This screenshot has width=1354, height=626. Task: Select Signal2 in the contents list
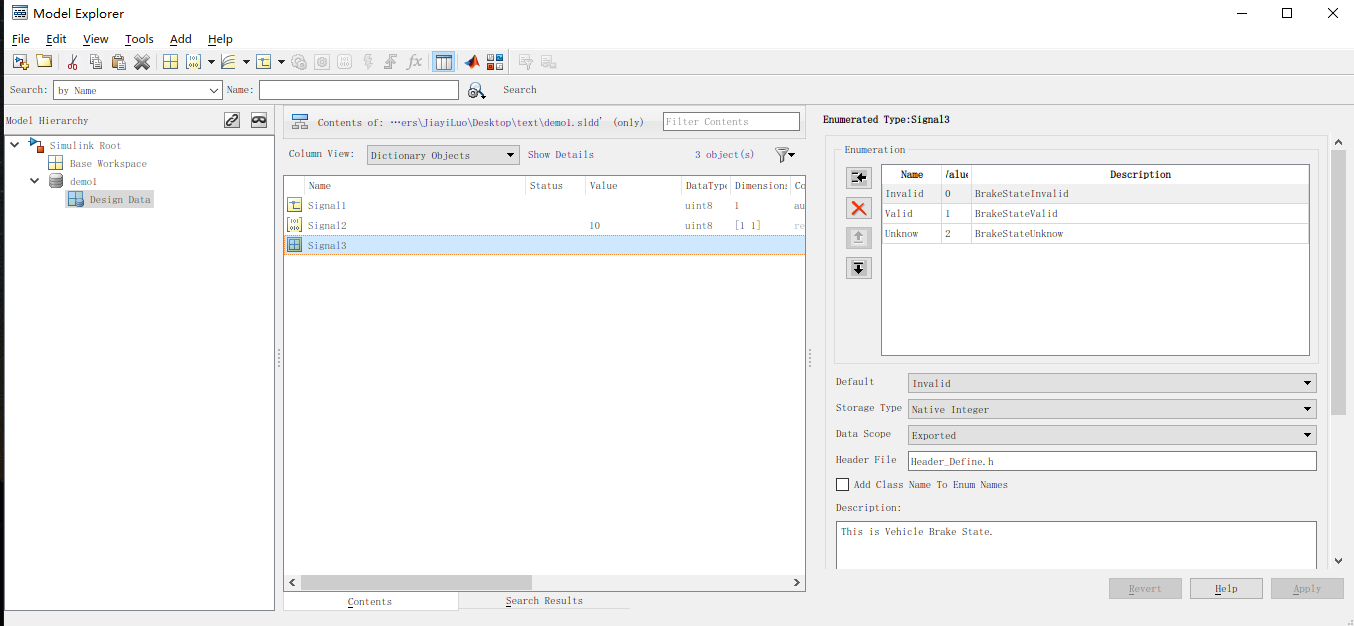point(328,224)
